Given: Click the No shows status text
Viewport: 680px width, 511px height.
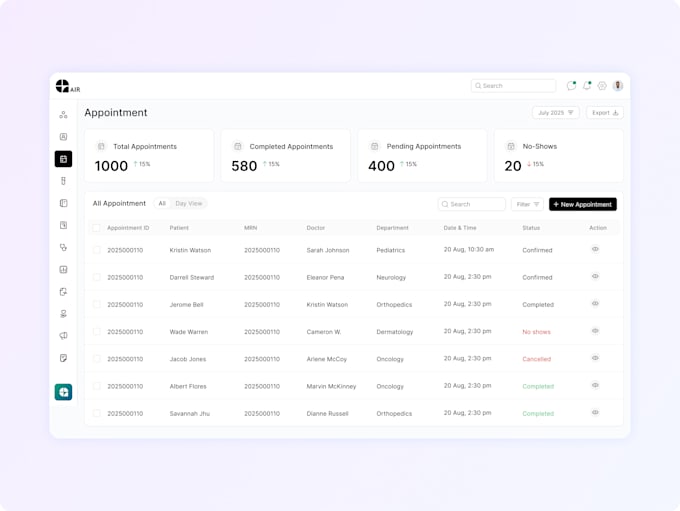Looking at the screenshot, I should point(536,332).
